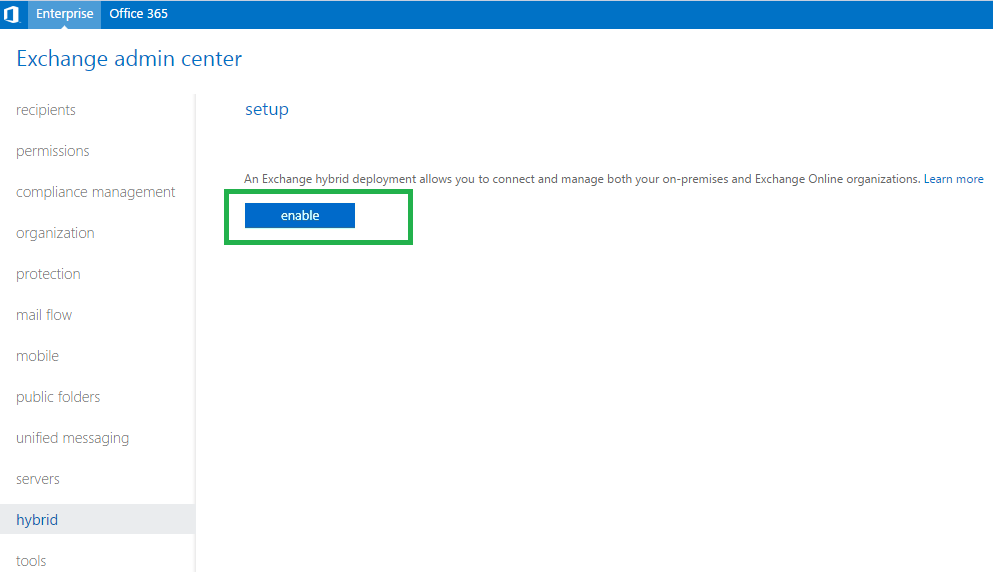The height and width of the screenshot is (572, 993).
Task: Open the mail flow section
Action: click(x=44, y=315)
